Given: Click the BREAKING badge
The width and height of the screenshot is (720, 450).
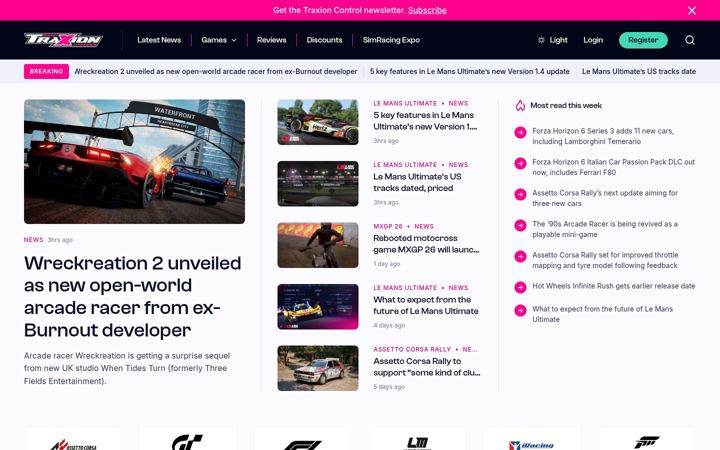Looking at the screenshot, I should [46, 71].
